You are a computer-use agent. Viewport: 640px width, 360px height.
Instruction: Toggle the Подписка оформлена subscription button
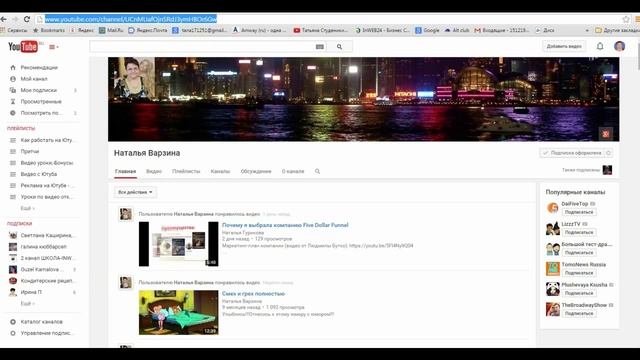(572, 153)
